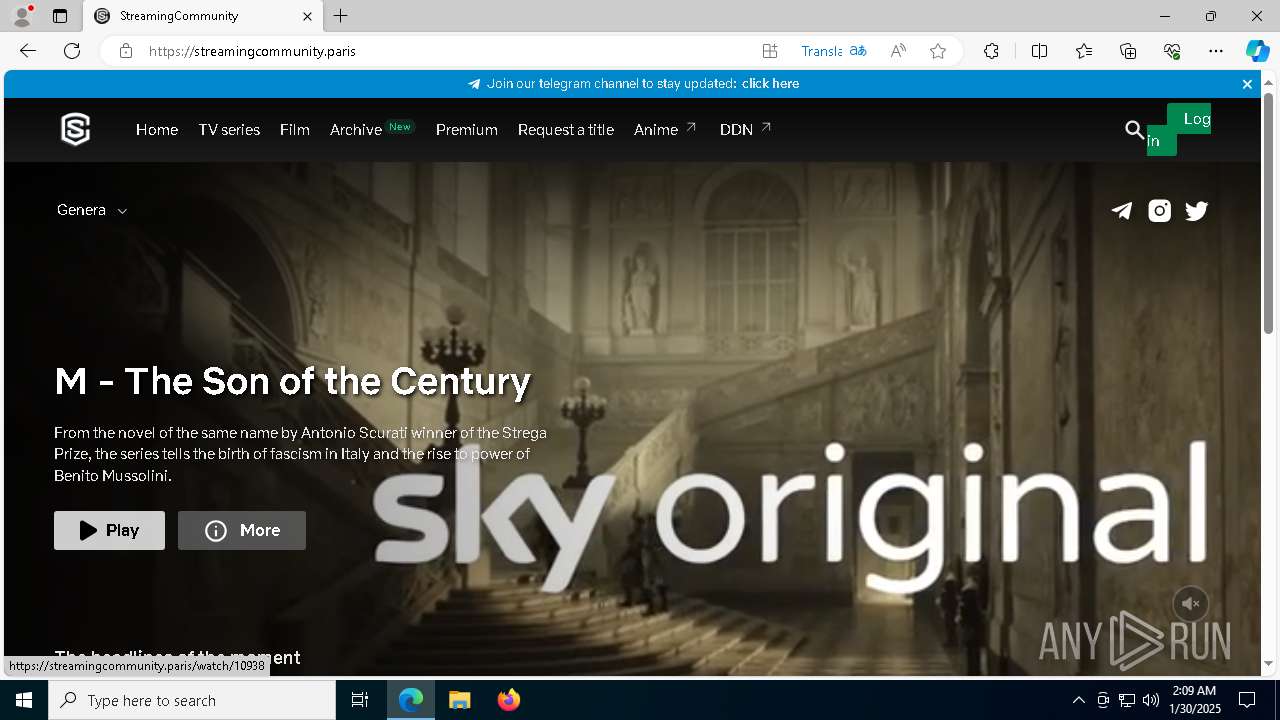Open the browser Extensions puzzle icon
This screenshot has width=1280, height=720.
991,51
